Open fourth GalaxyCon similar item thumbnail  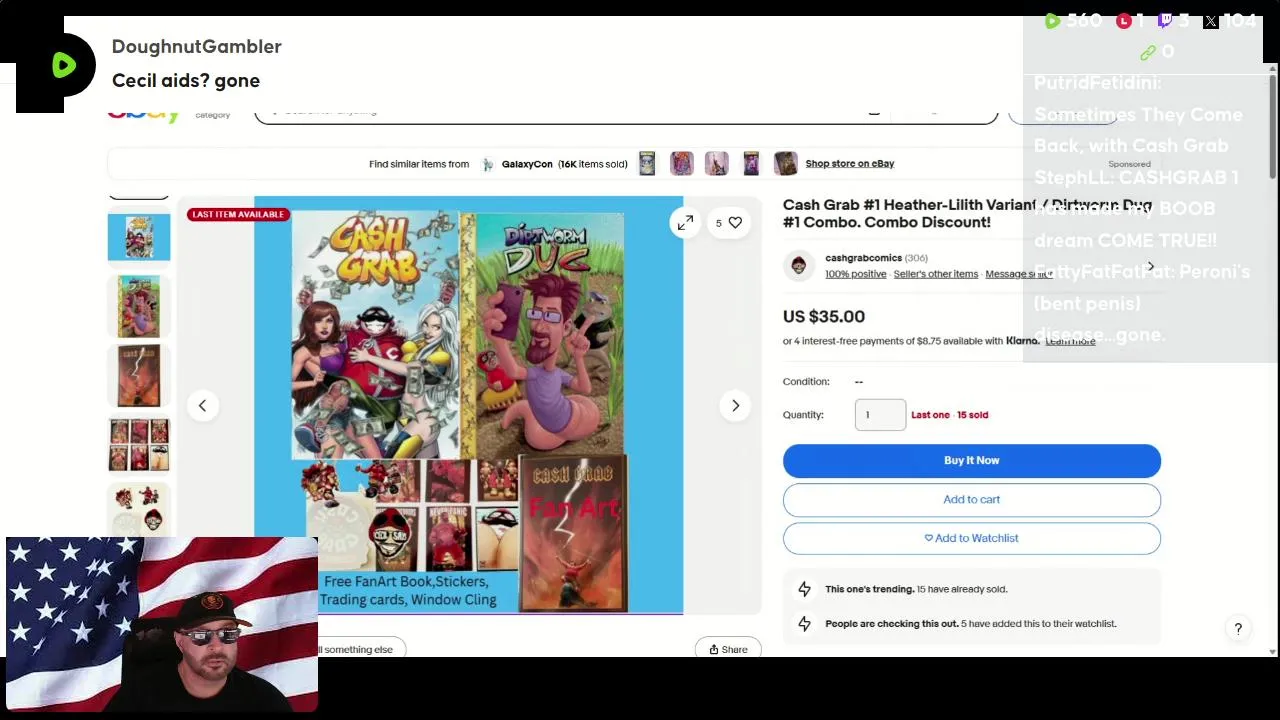click(x=751, y=163)
